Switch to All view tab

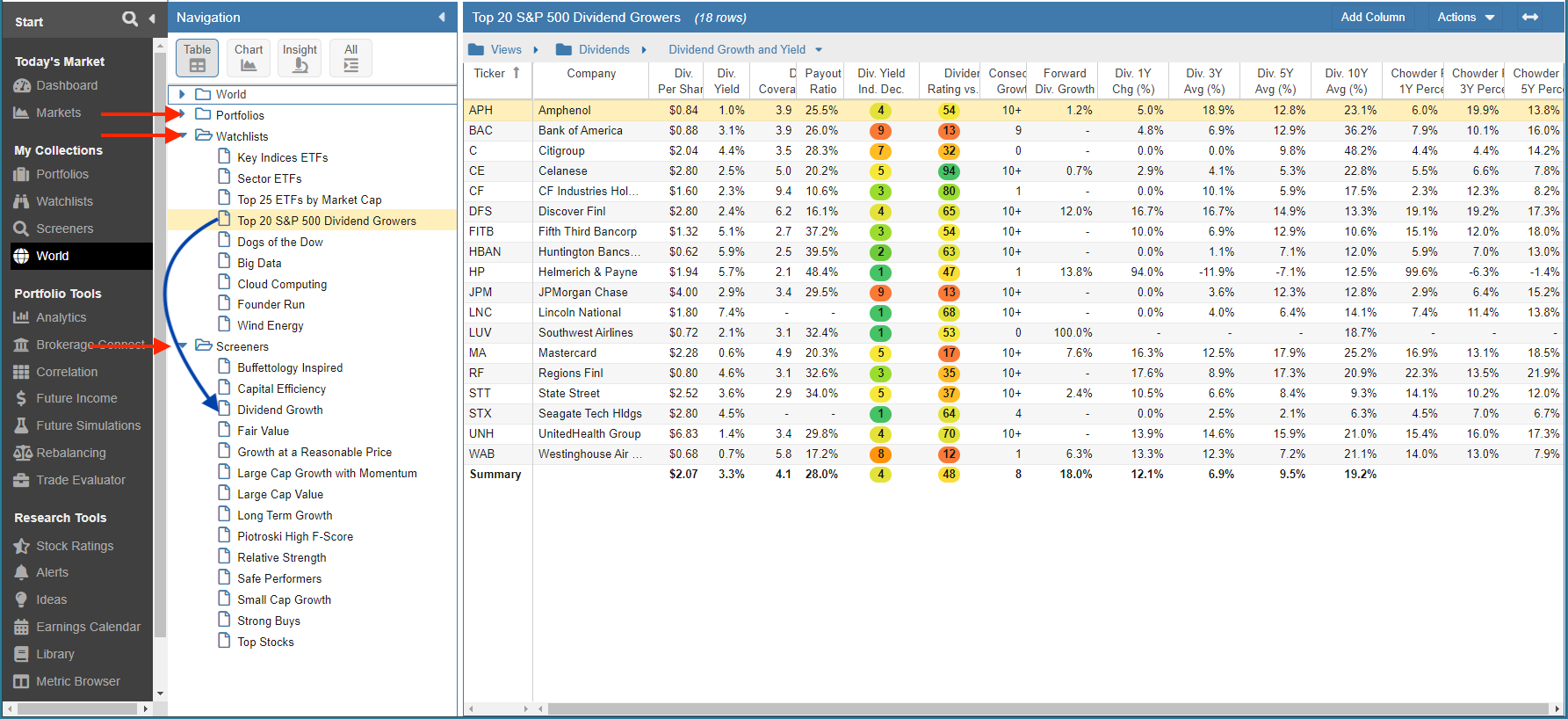coord(350,58)
